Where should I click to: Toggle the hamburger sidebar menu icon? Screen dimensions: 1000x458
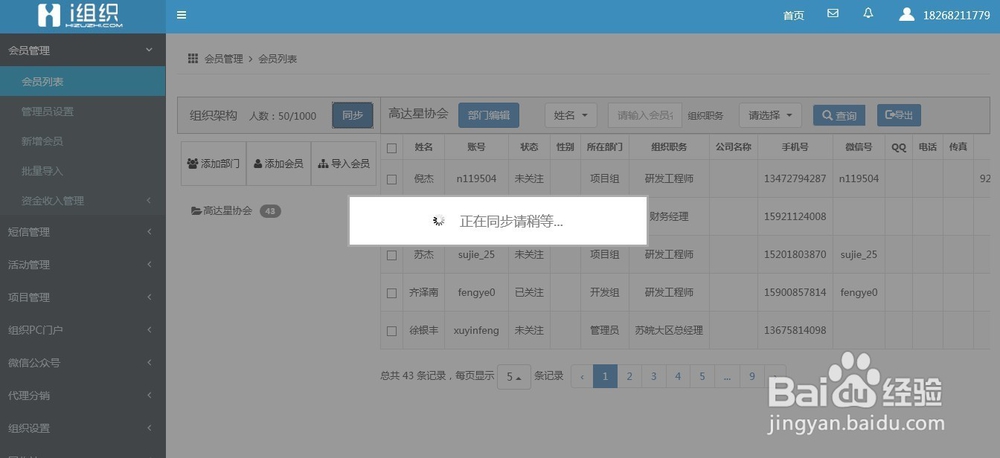pyautogui.click(x=182, y=15)
